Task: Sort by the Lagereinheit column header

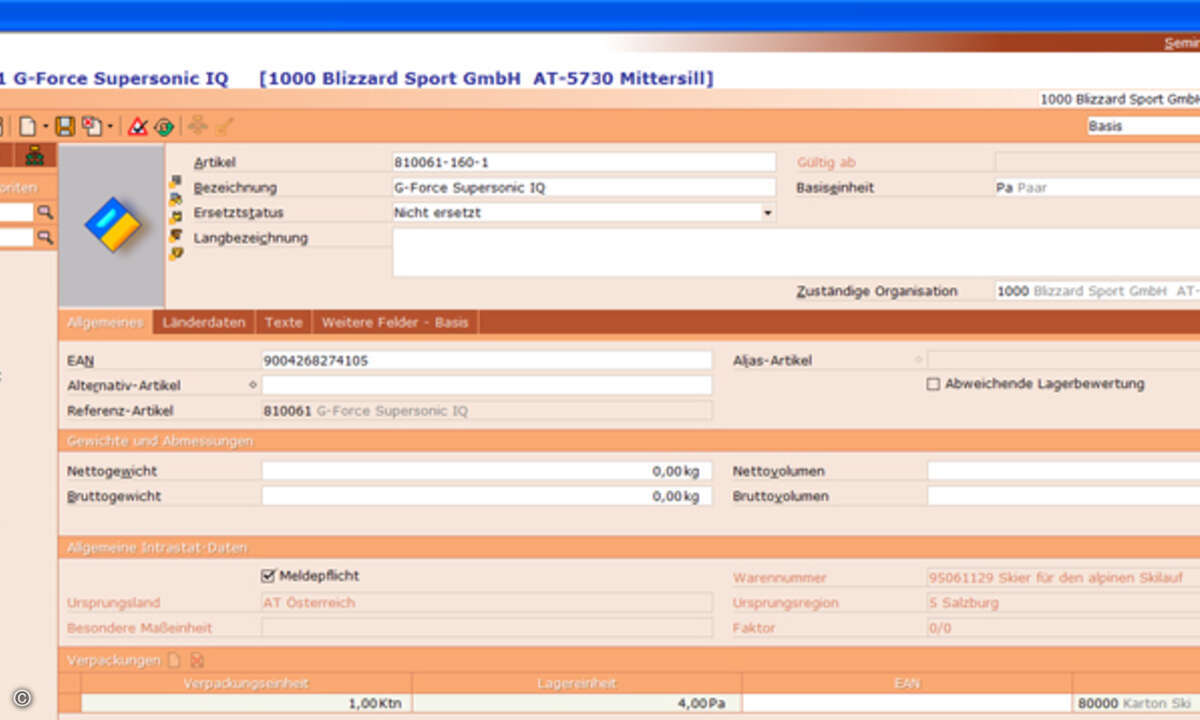Action: click(577, 683)
